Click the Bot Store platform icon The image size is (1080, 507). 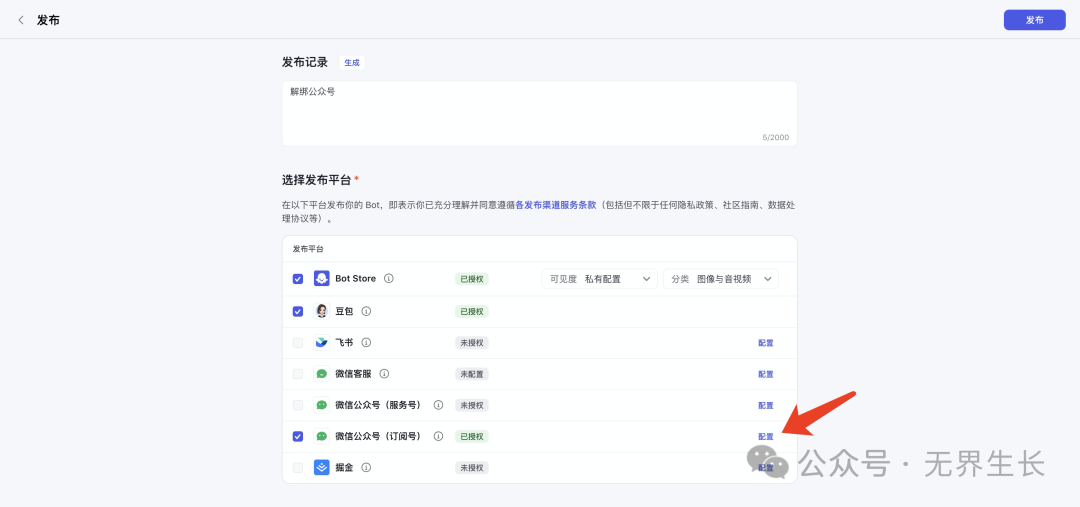tap(322, 279)
